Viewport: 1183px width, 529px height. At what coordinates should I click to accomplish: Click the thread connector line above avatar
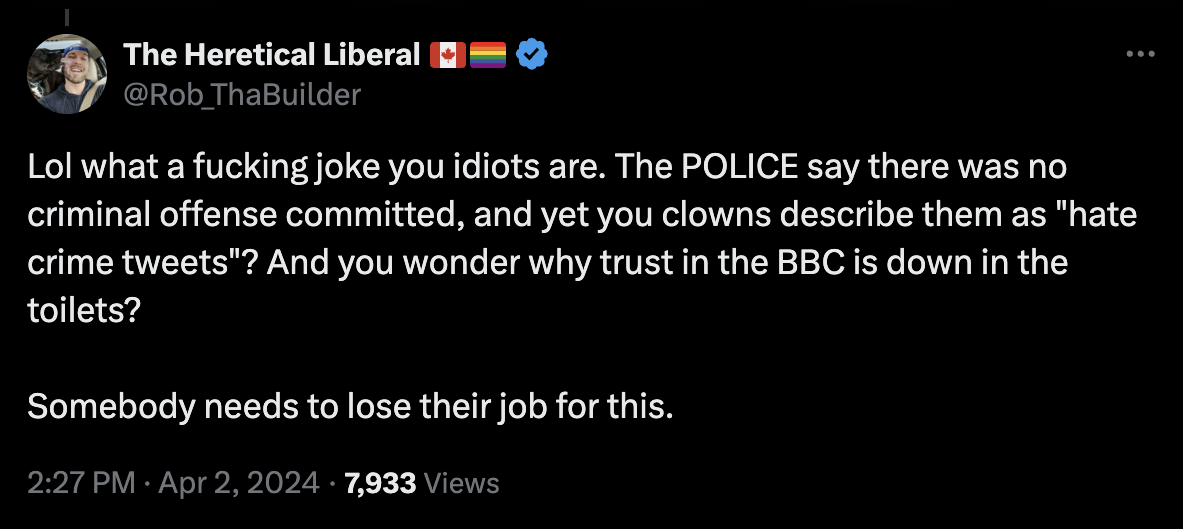[67, 17]
